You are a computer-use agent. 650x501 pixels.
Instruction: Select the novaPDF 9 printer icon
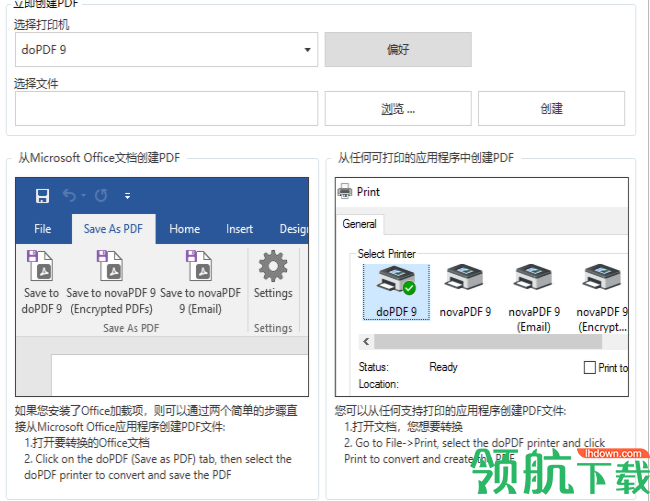(x=464, y=278)
